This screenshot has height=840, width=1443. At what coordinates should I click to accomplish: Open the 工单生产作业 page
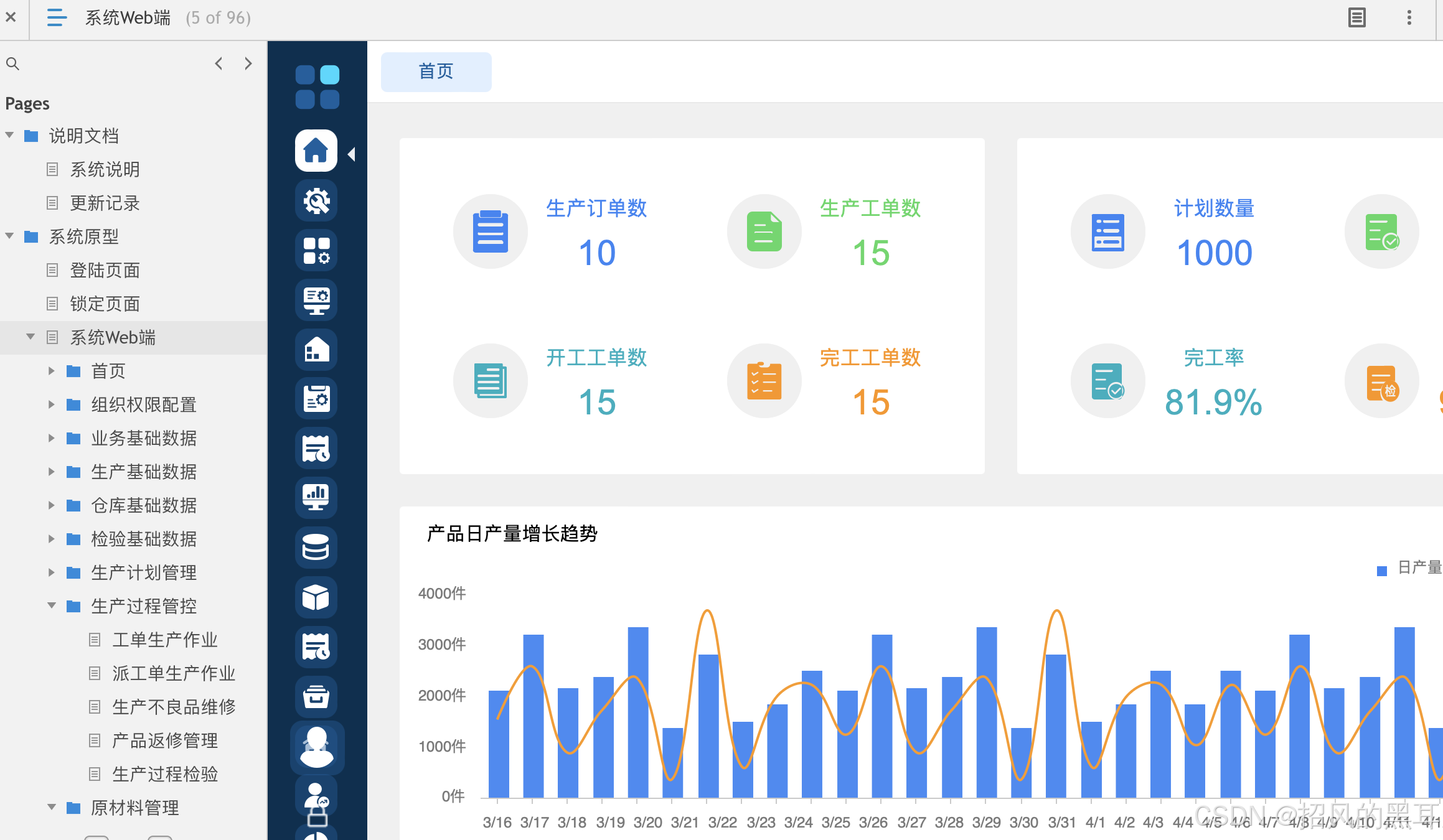164,640
